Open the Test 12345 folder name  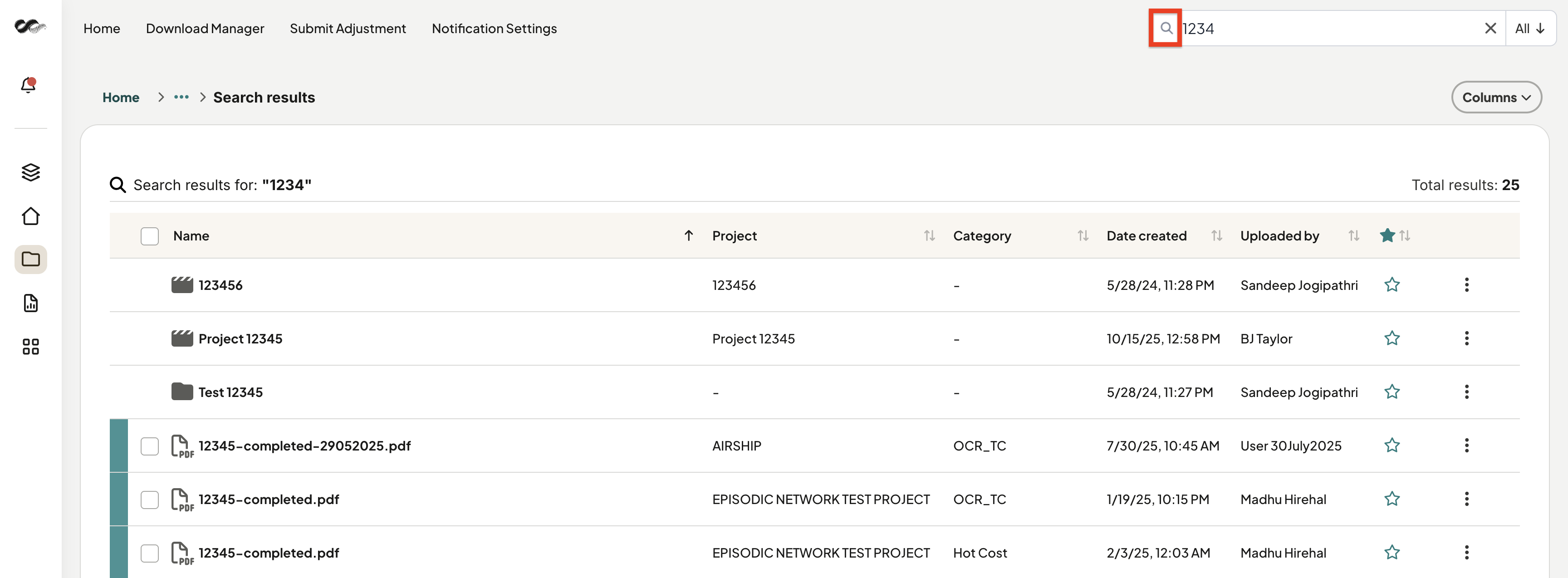point(230,392)
